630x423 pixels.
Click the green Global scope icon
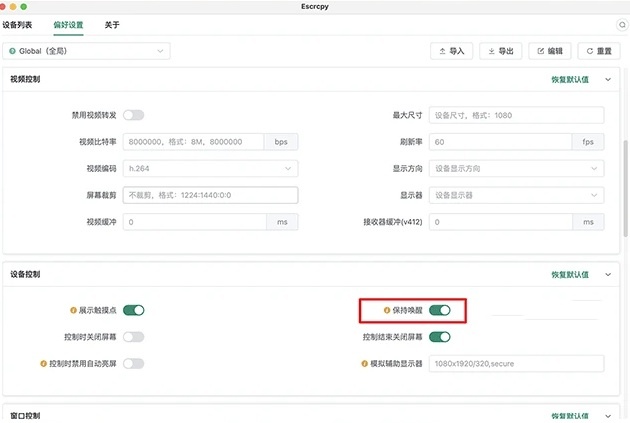pyautogui.click(x=12, y=51)
